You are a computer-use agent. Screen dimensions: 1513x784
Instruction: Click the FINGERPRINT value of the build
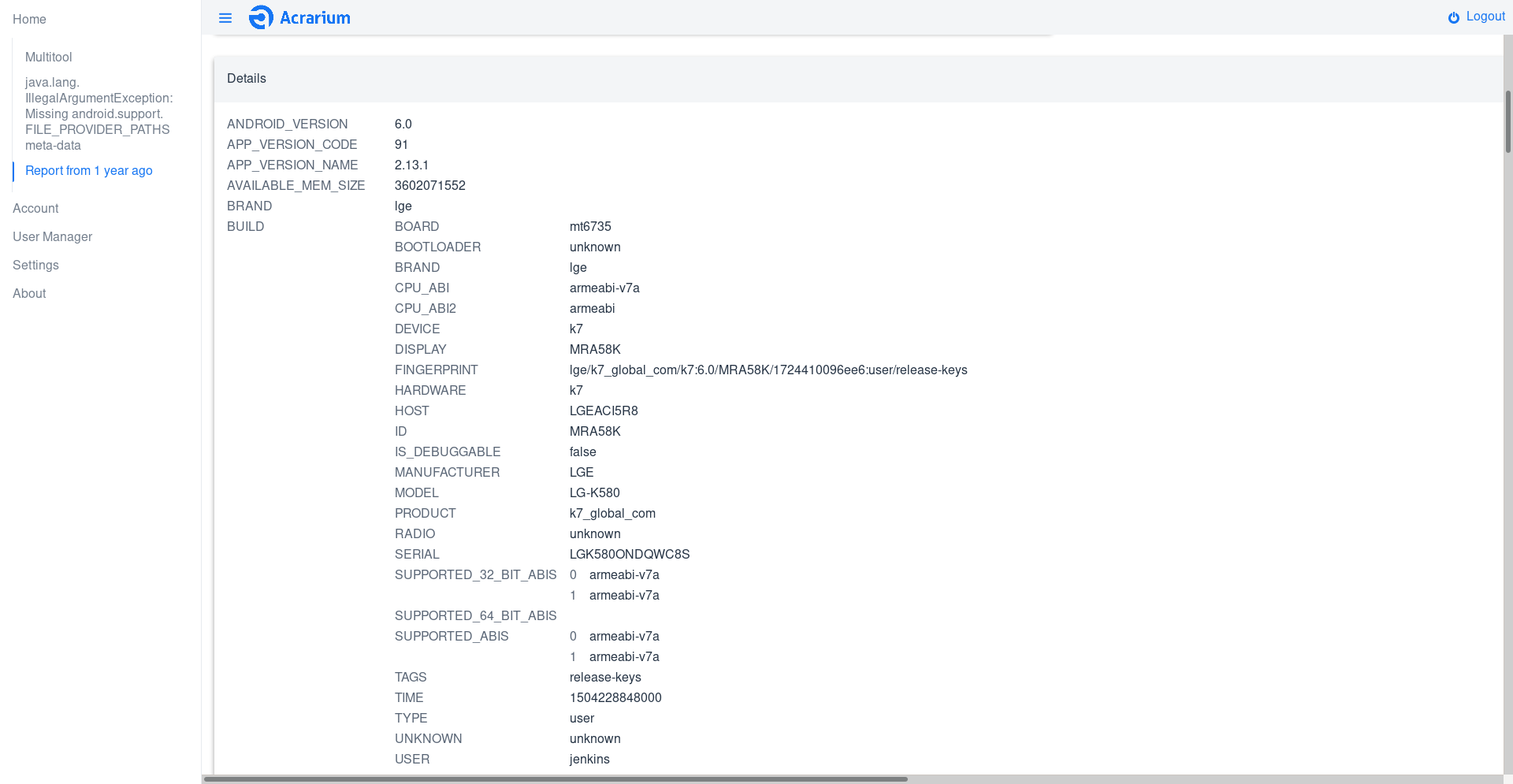click(x=768, y=370)
